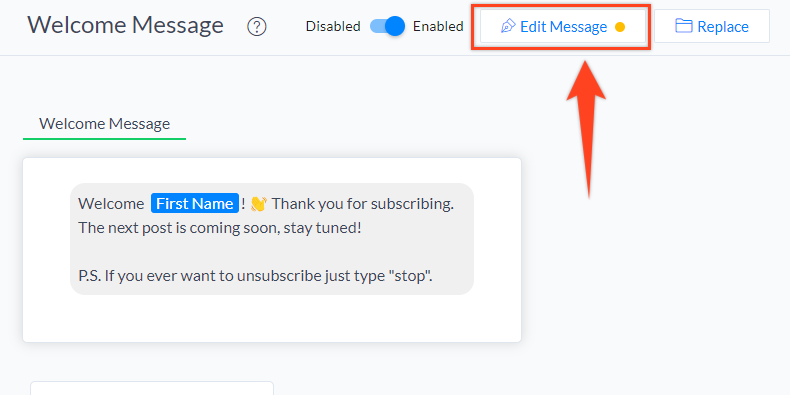This screenshot has height=395, width=790.
Task: Click the folder icon in Replace button
Action: [x=684, y=26]
